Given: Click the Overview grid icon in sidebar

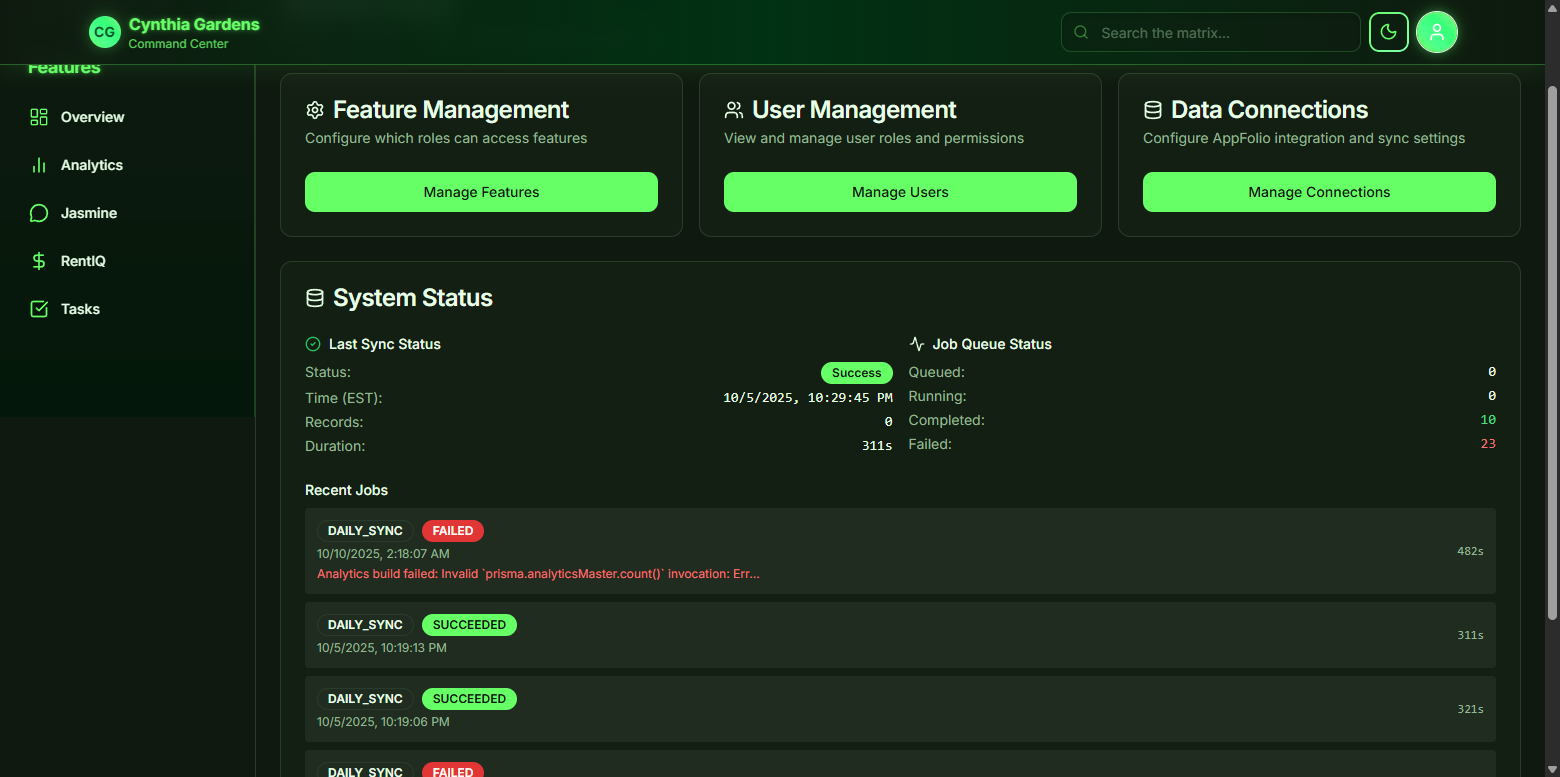Looking at the screenshot, I should click(39, 117).
